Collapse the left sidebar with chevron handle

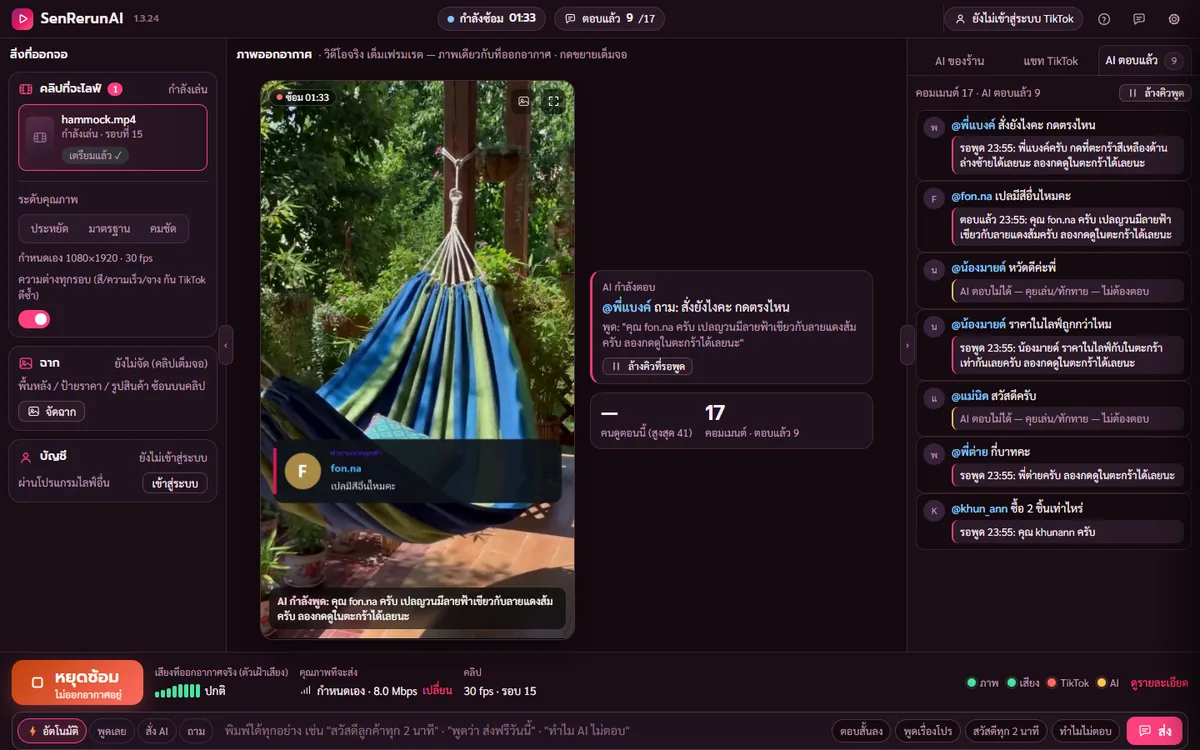pyautogui.click(x=225, y=345)
